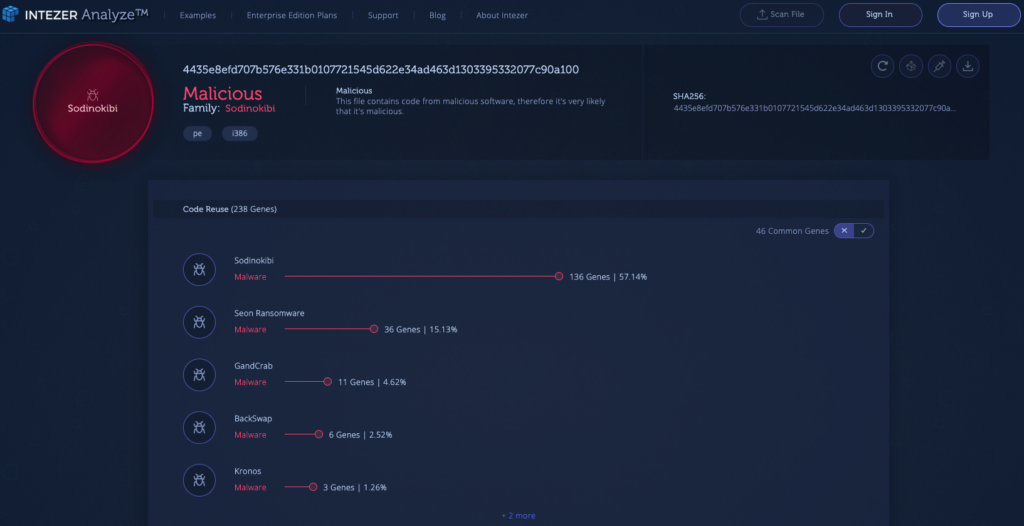Click the Code Reuse (238 Genes) header
This screenshot has width=1024, height=526.
(x=230, y=209)
